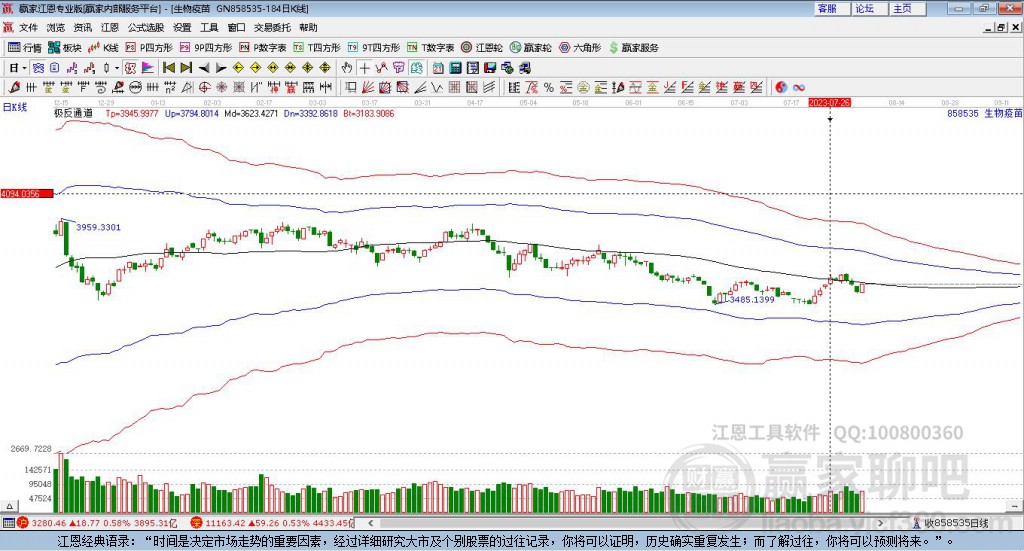Open the calculator icon
The height and width of the screenshot is (551, 1024).
[x=455, y=68]
